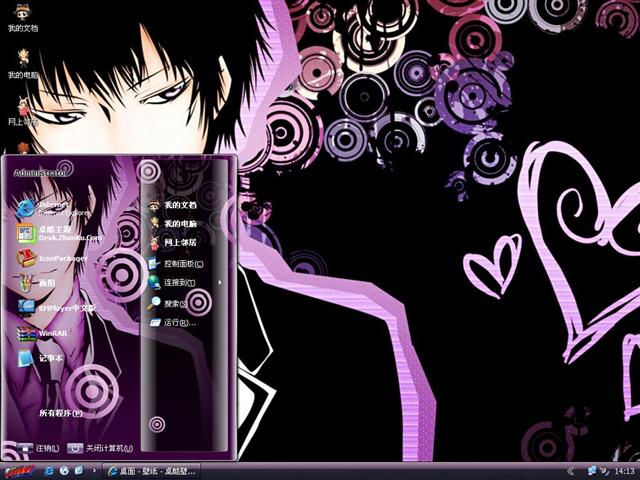Expand Quick Launch overflow chevron

[x=94, y=471]
